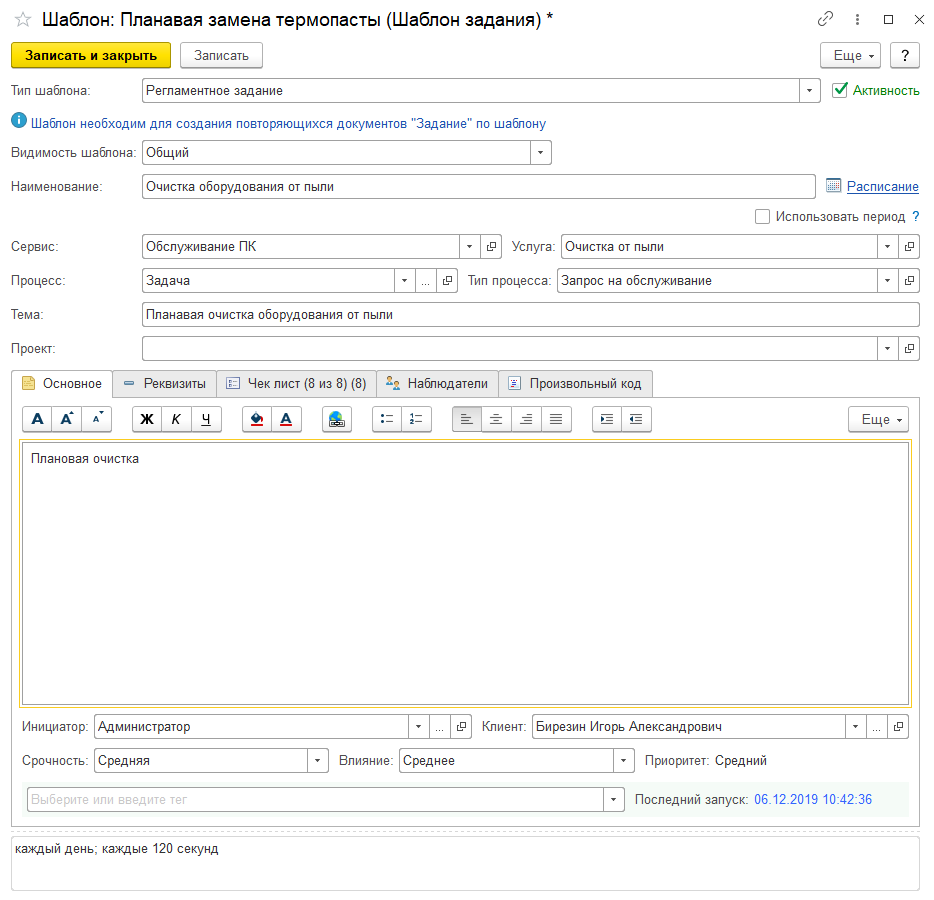Apply italic formatting with the К icon
The image size is (934, 900).
[x=176, y=420]
